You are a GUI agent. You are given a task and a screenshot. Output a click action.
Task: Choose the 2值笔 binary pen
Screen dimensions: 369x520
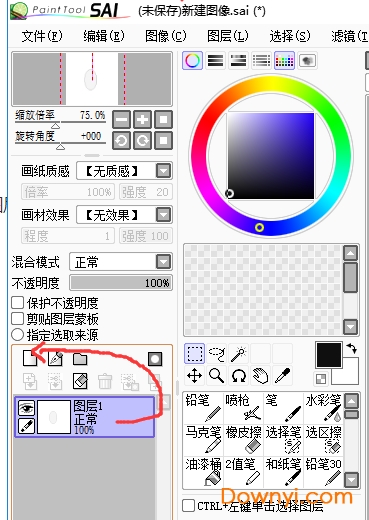pos(243,472)
